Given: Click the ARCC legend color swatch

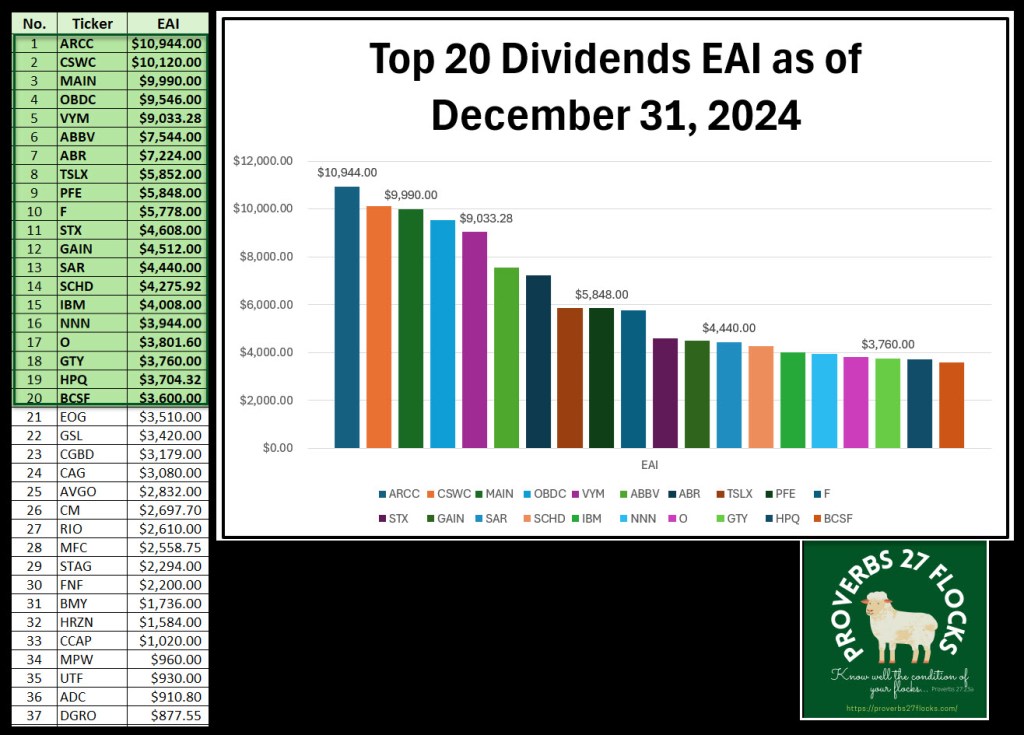Looking at the screenshot, I should tap(383, 493).
